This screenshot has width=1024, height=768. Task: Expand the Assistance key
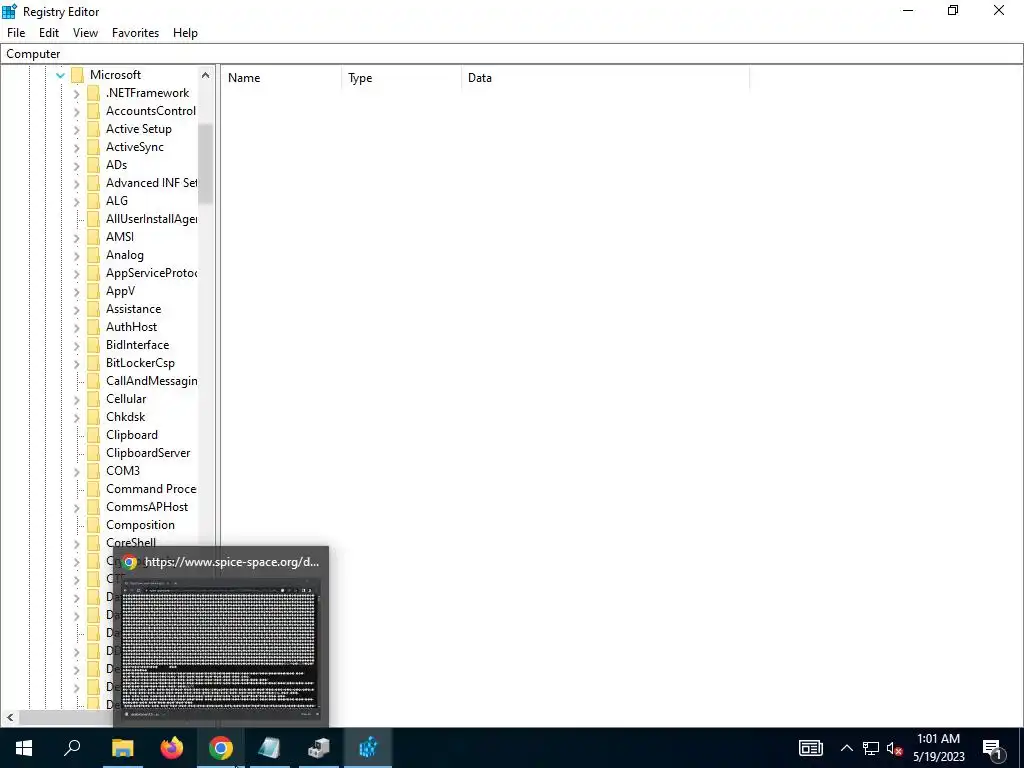[76, 310]
